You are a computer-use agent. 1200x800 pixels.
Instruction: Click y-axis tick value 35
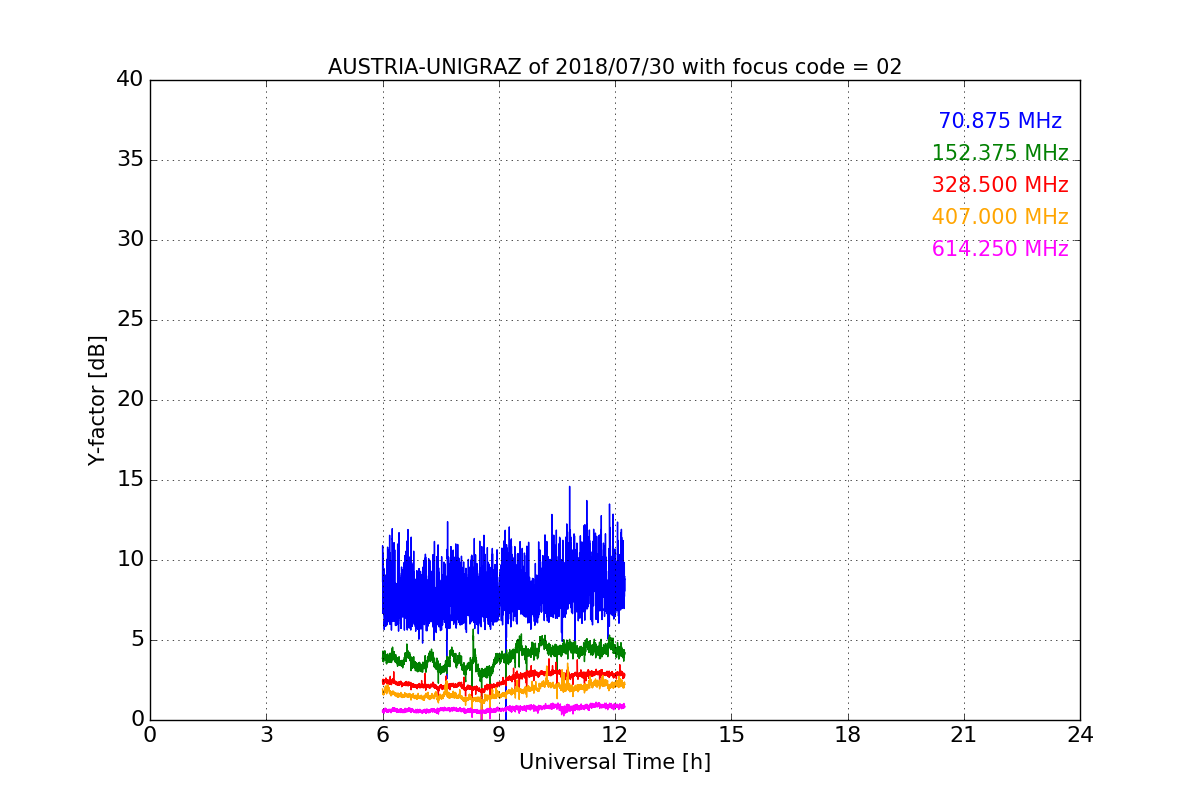(129, 160)
